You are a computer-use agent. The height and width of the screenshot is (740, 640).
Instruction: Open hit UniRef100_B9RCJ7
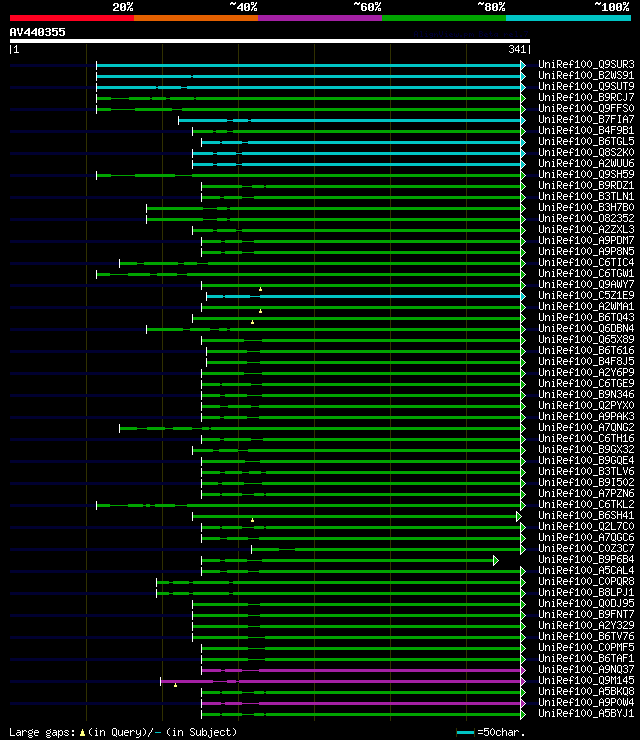pos(586,97)
